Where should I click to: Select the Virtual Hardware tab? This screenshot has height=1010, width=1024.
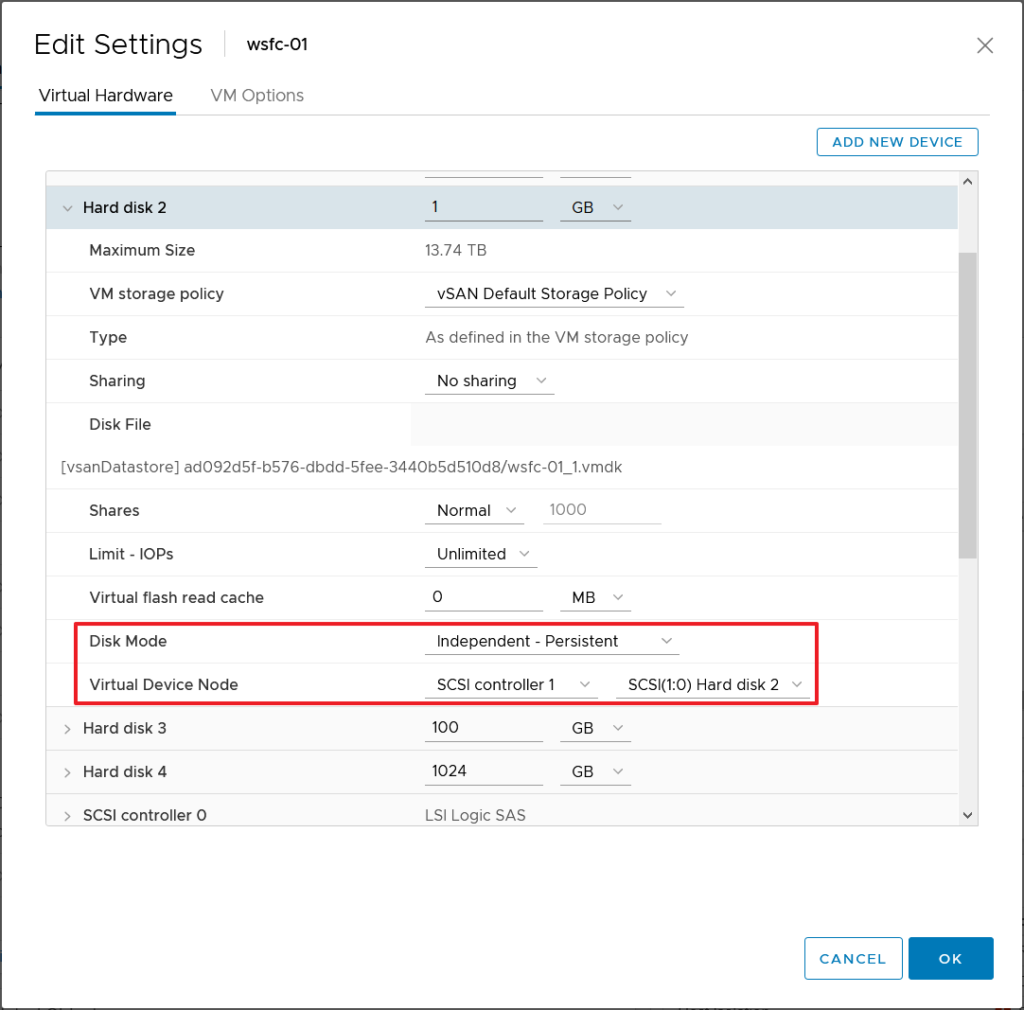(105, 96)
